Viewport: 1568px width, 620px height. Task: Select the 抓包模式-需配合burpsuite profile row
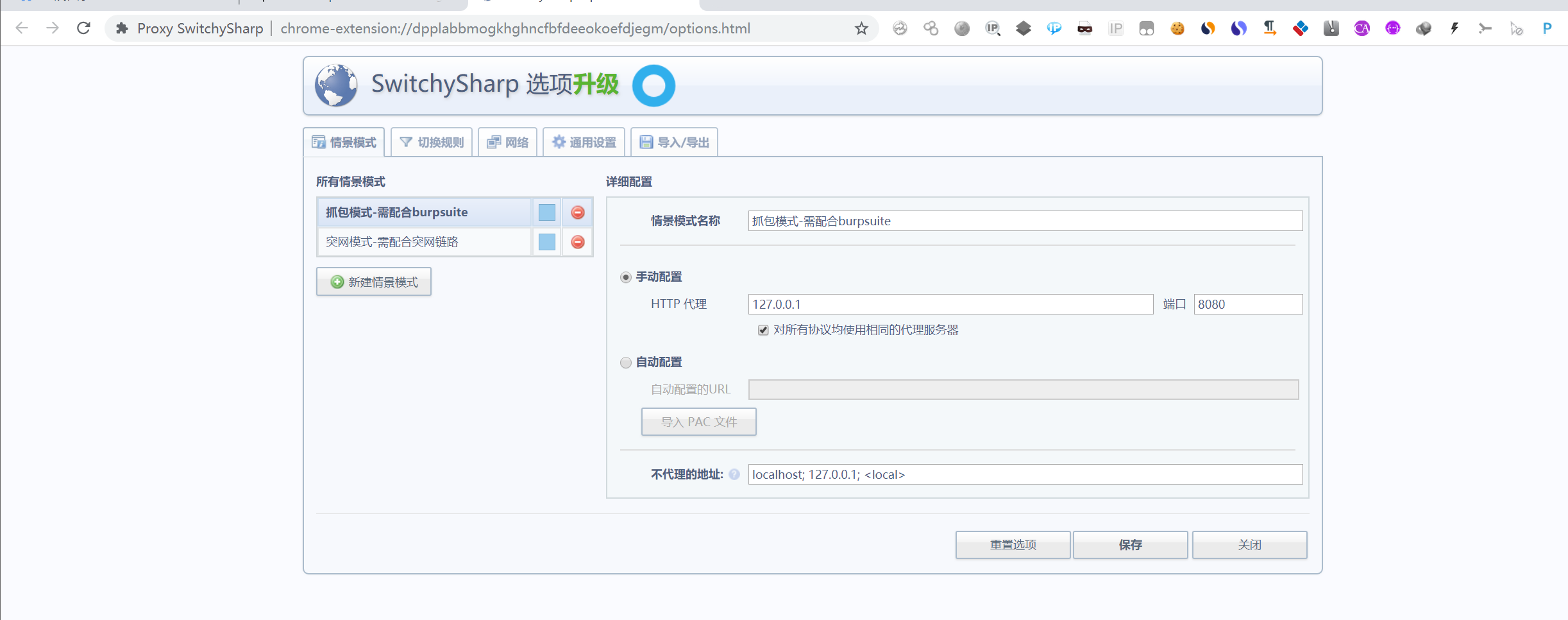[x=425, y=212]
